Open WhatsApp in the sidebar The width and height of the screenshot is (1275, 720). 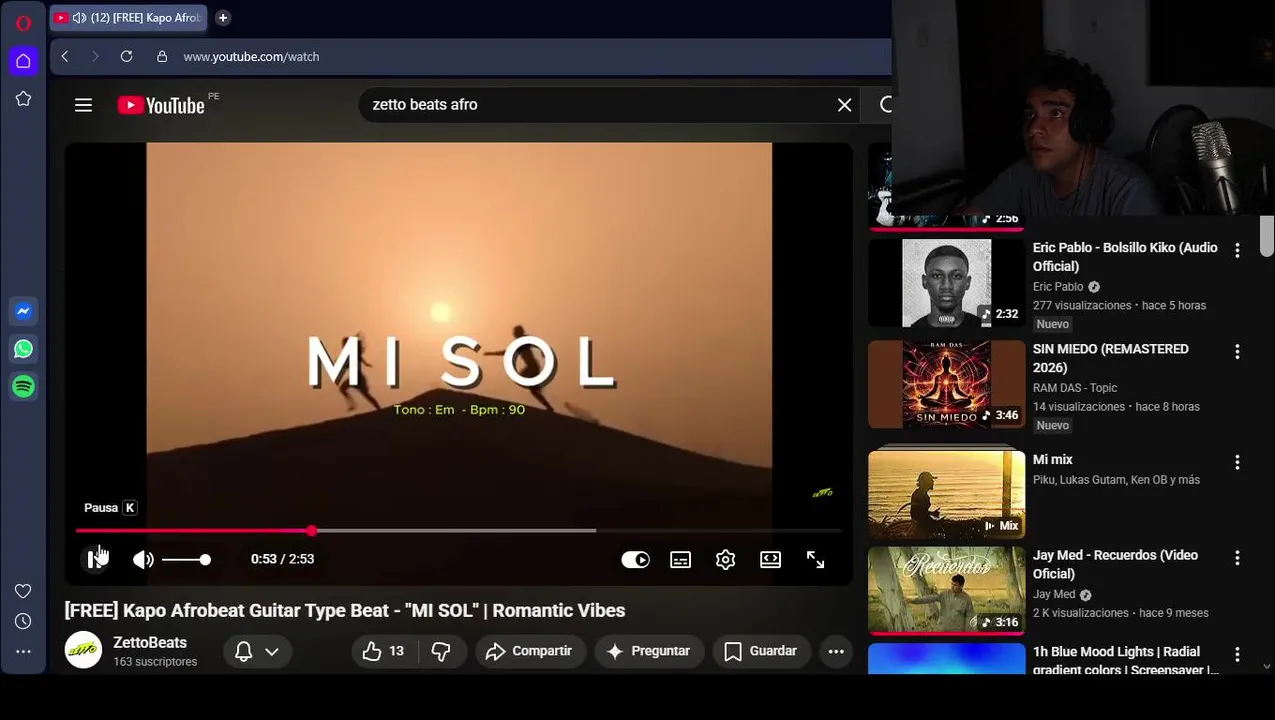[23, 349]
